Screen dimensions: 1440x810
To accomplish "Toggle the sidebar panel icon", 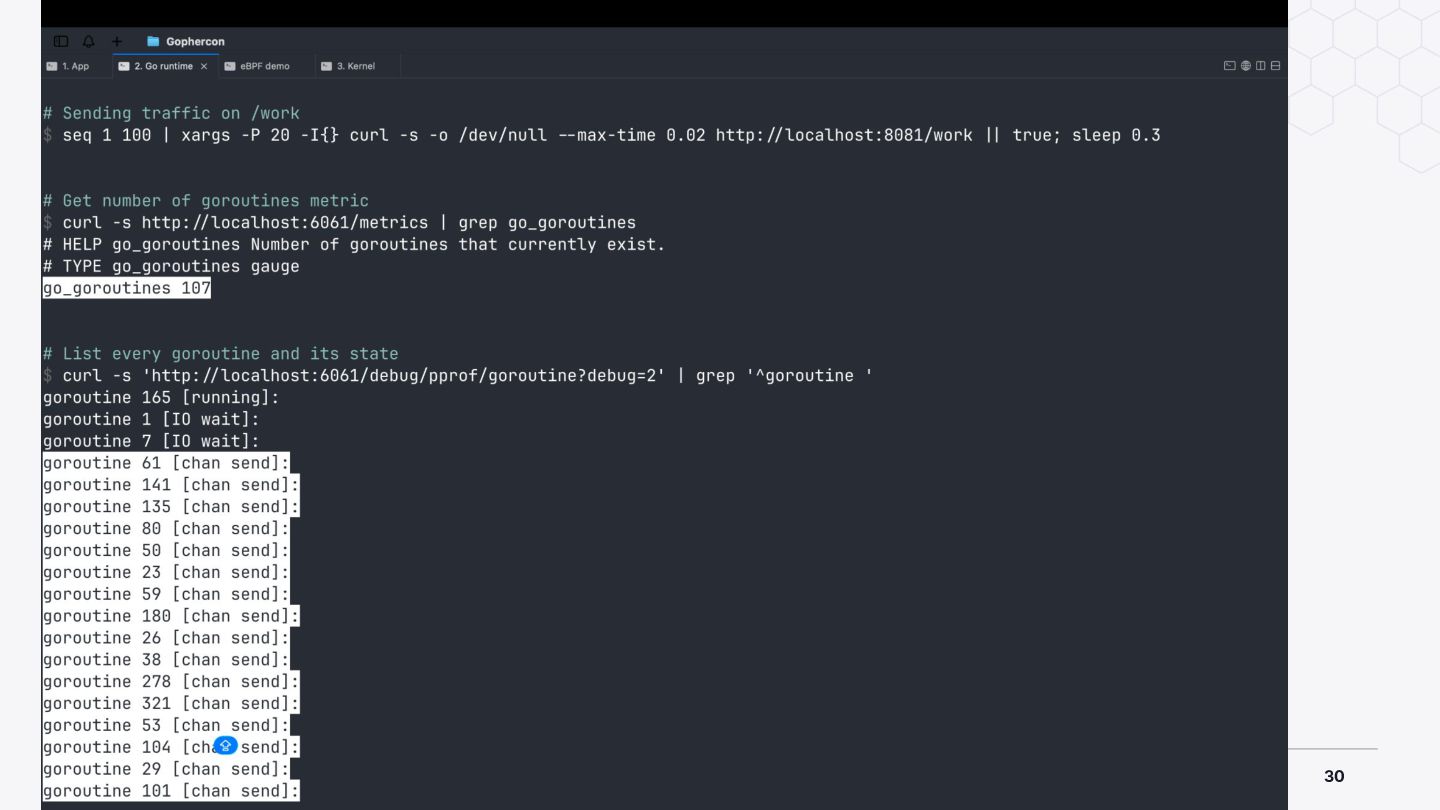I will [61, 41].
